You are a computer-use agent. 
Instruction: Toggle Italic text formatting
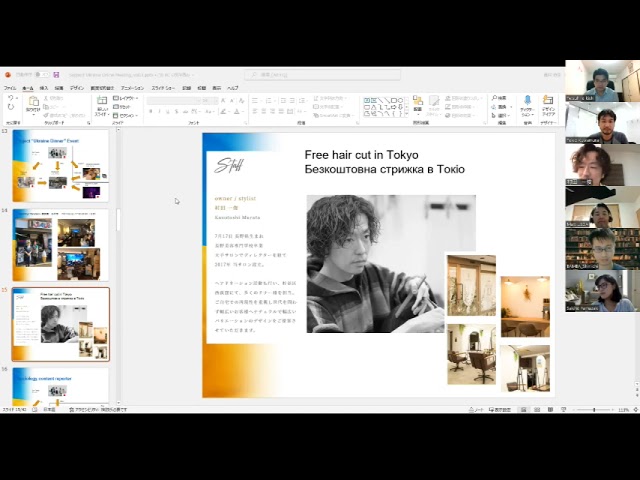[158, 111]
